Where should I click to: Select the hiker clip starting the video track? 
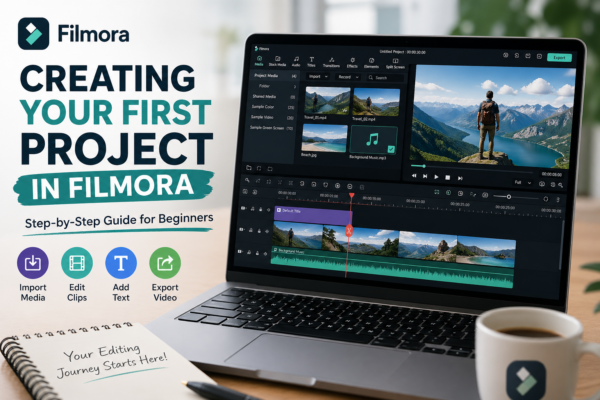[298, 235]
